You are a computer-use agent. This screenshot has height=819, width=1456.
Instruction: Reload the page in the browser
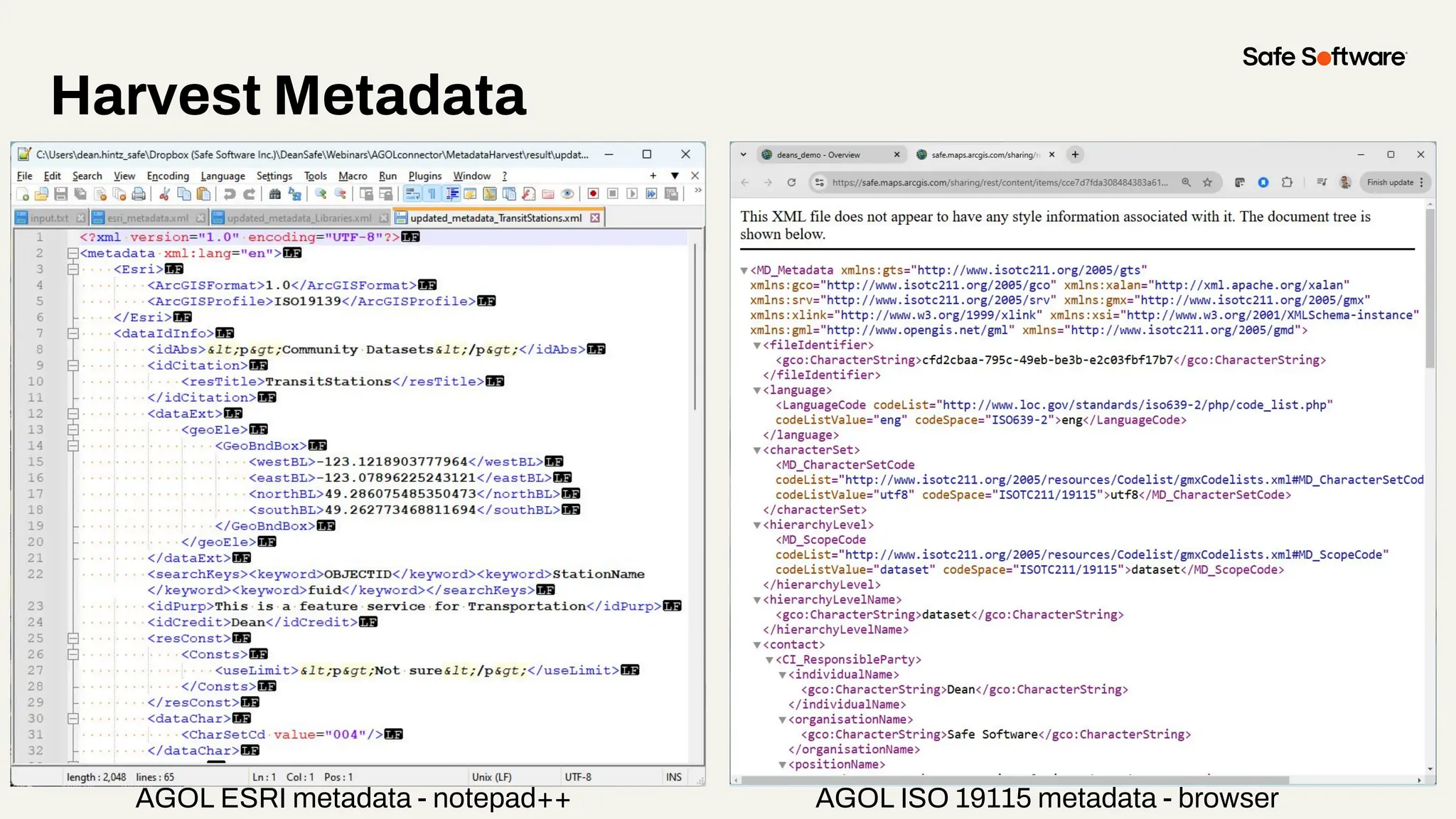coord(791,183)
